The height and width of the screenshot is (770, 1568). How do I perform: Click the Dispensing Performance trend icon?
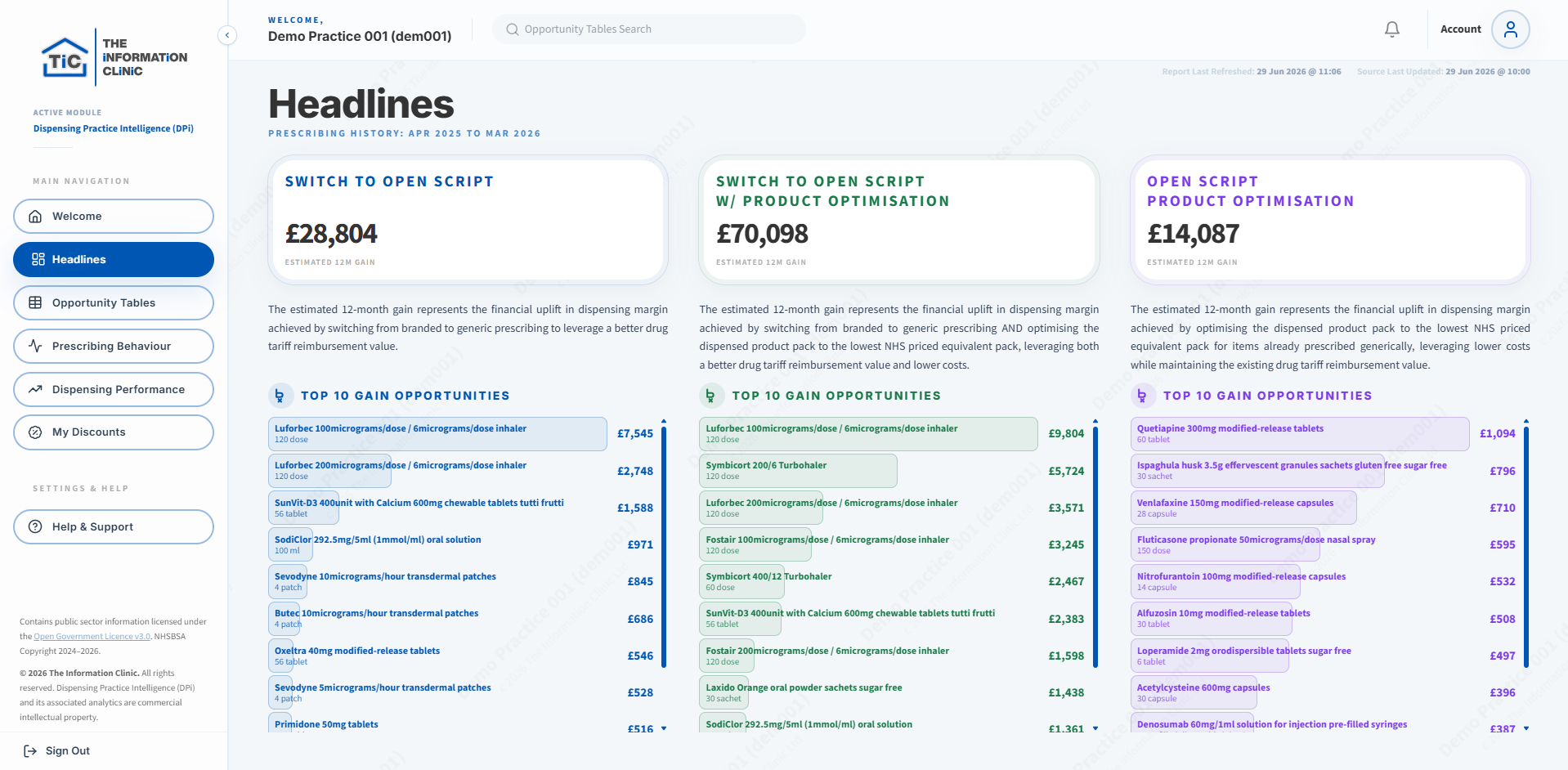click(35, 389)
